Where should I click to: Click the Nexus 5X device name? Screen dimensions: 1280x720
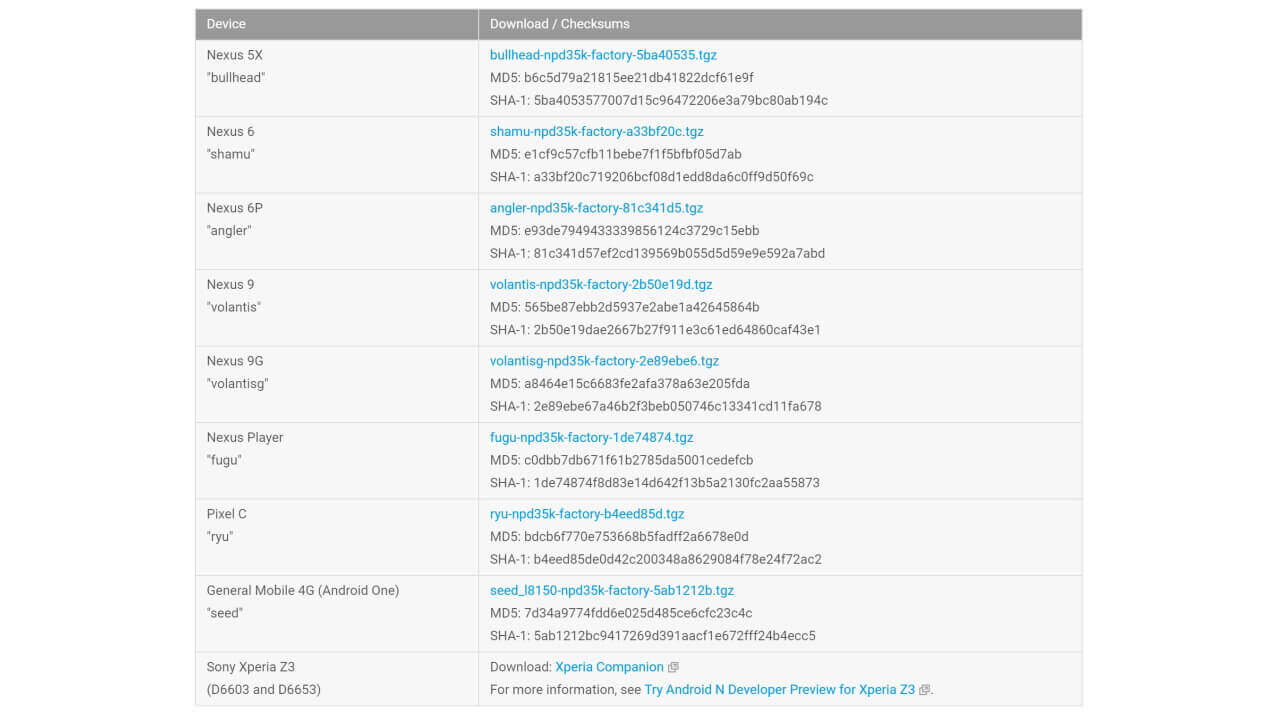point(234,55)
